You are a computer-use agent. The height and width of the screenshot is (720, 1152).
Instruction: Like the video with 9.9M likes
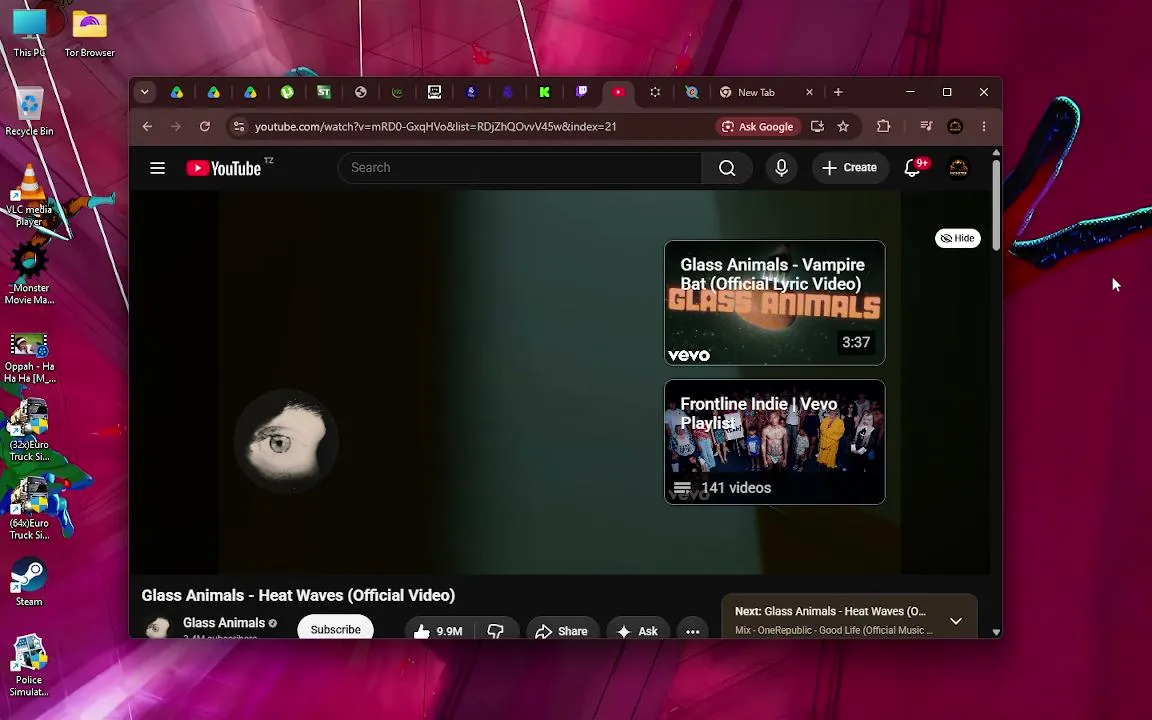tap(439, 631)
